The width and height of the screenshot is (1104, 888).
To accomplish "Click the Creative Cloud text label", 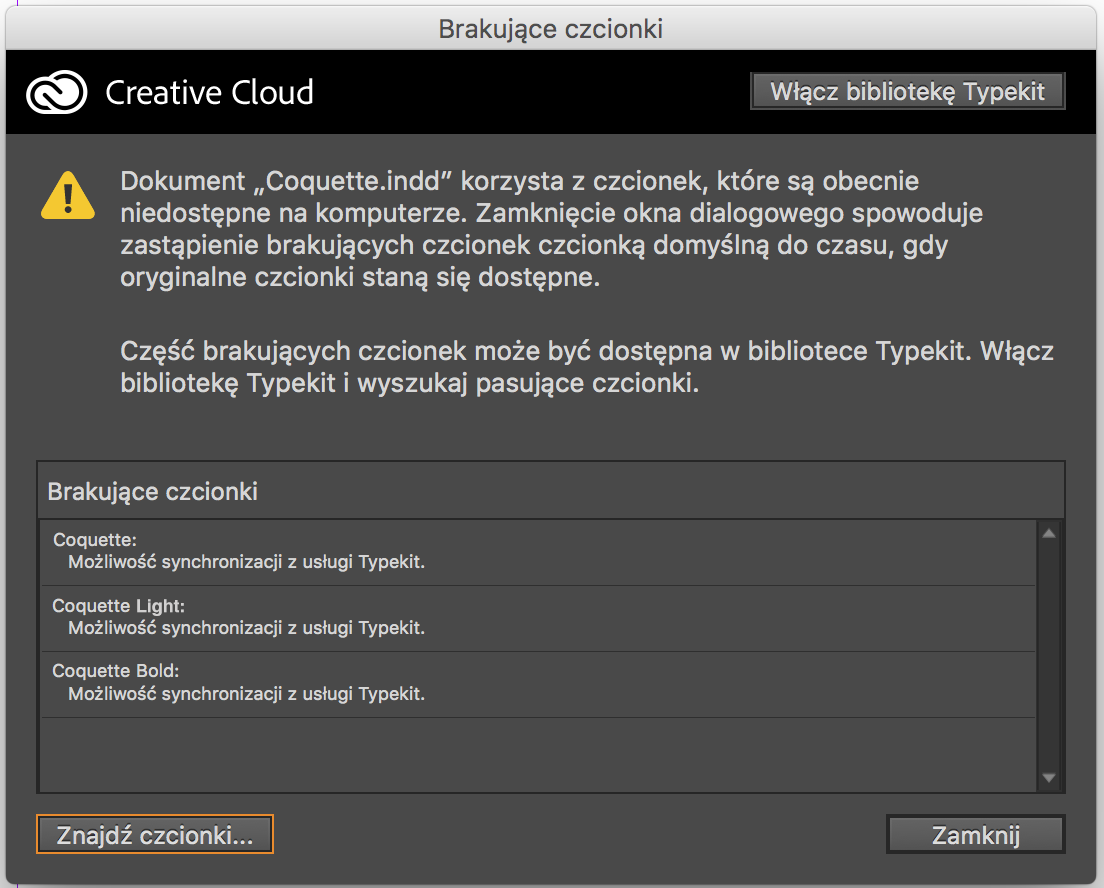I will 208,92.
